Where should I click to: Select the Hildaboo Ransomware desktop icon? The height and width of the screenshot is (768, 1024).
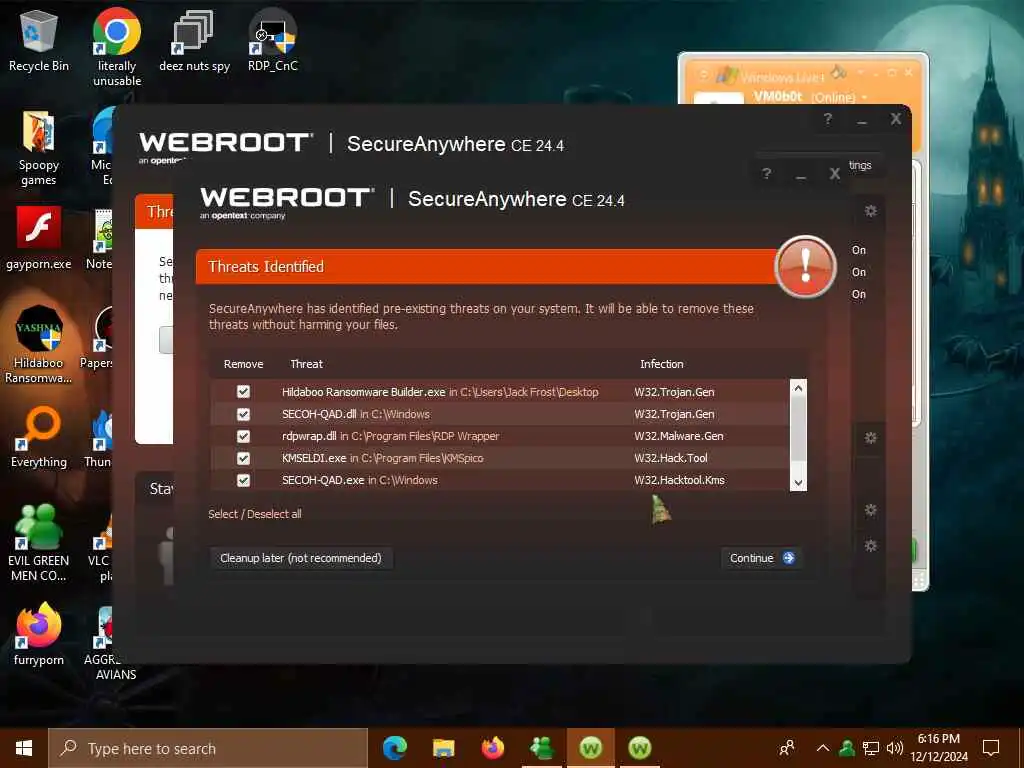pos(39,344)
